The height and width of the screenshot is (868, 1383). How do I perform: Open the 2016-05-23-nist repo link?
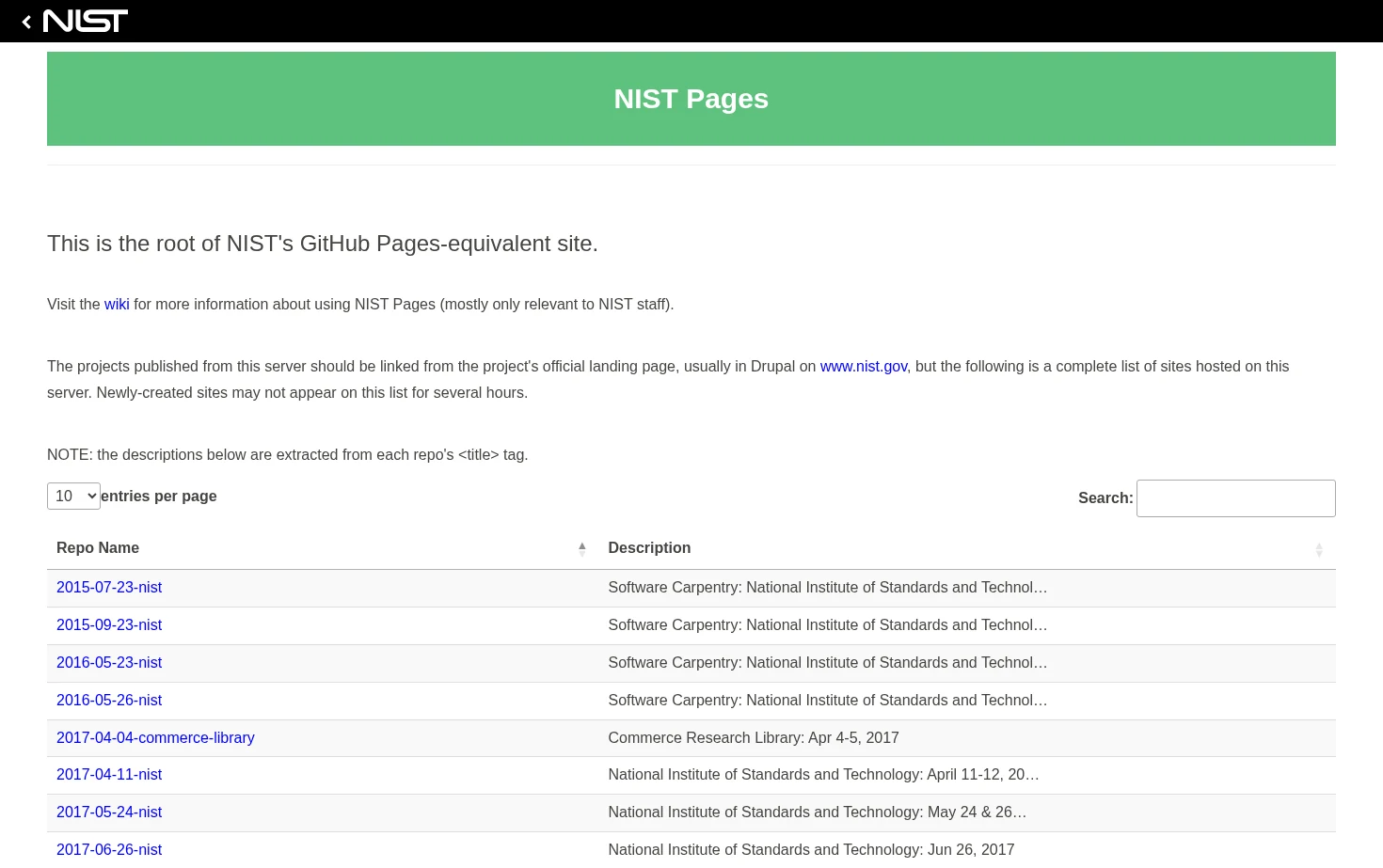coord(109,662)
